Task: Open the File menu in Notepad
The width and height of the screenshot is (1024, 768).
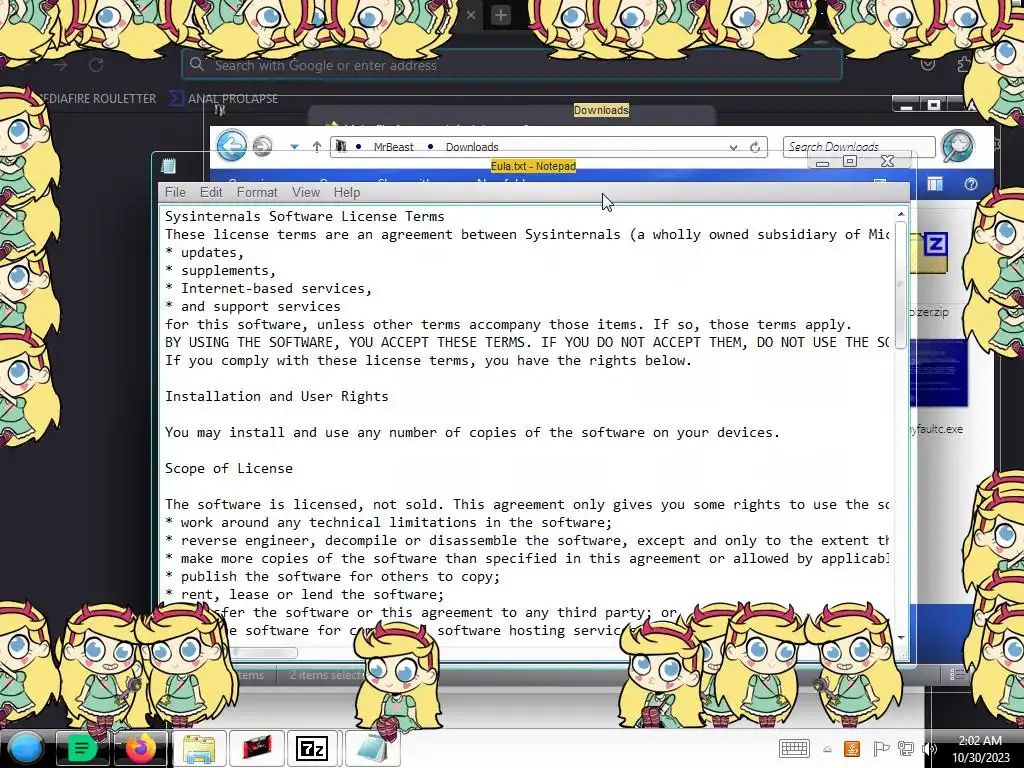Action: [175, 193]
